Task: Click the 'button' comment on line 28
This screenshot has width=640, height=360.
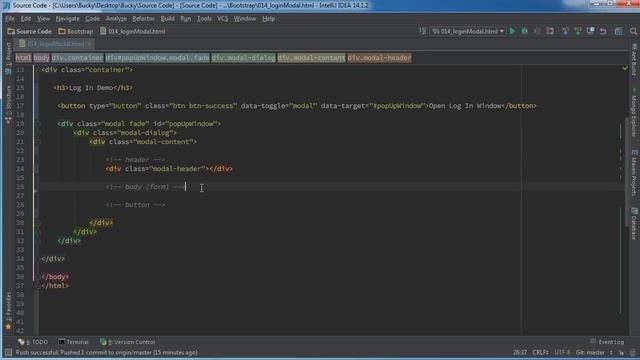Action: click(136, 205)
